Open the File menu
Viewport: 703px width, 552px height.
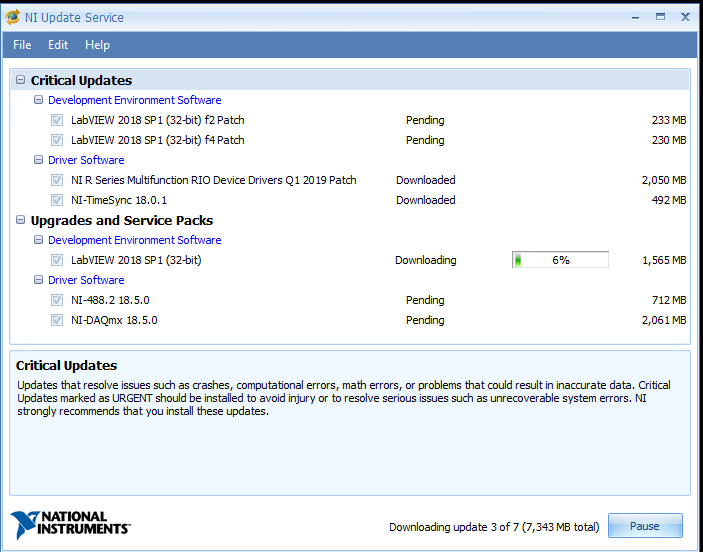(22, 45)
